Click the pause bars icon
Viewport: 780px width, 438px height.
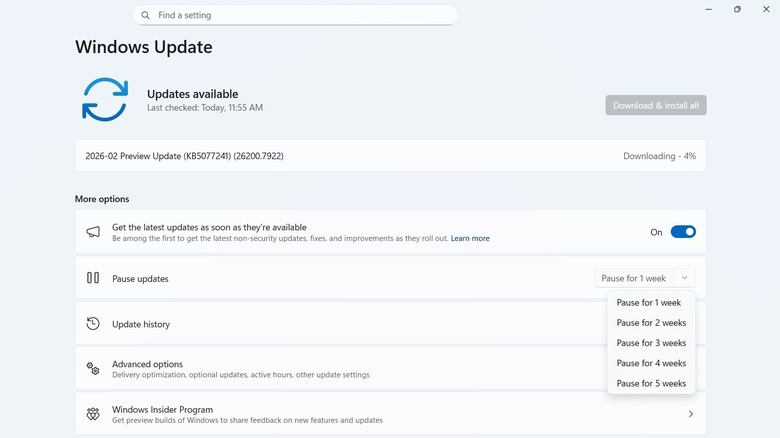tap(93, 278)
